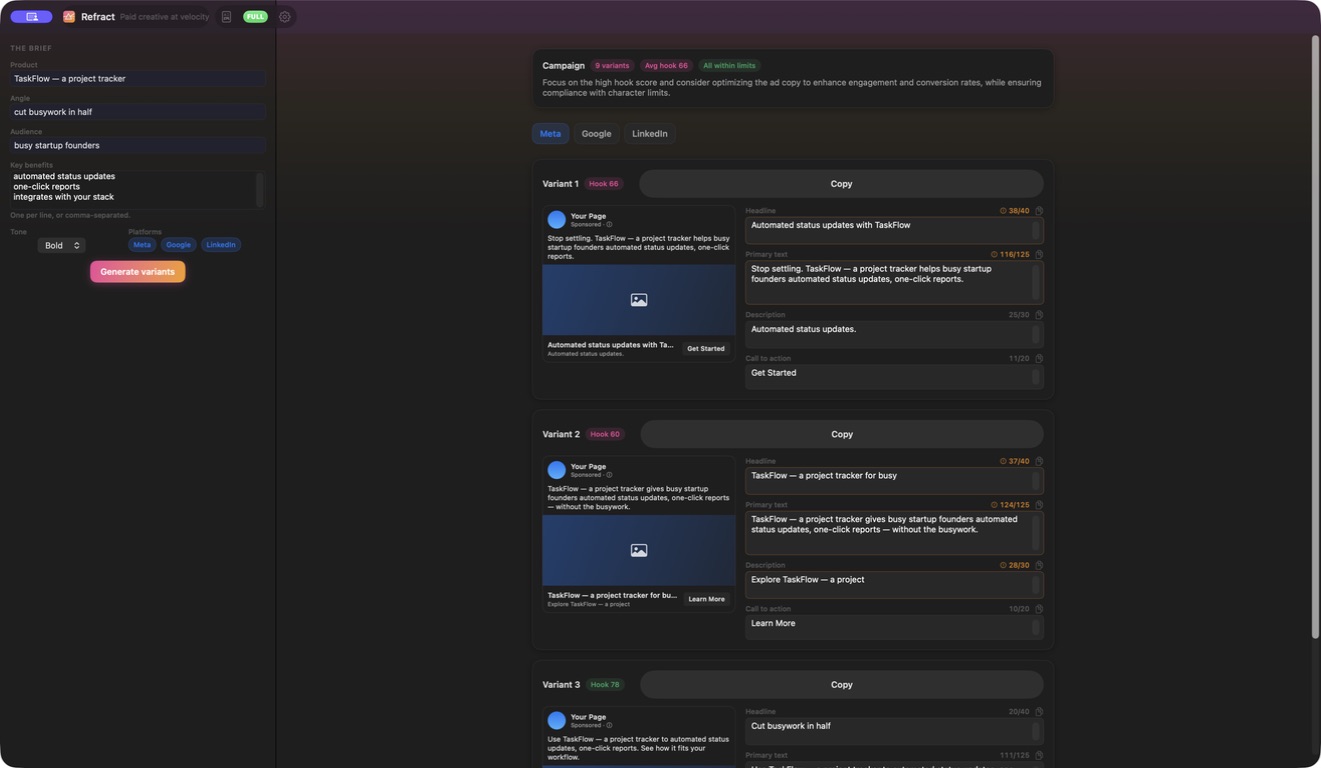Click Learn More button in Variant 2 preview
Image resolution: width=1321 pixels, height=768 pixels.
(706, 599)
